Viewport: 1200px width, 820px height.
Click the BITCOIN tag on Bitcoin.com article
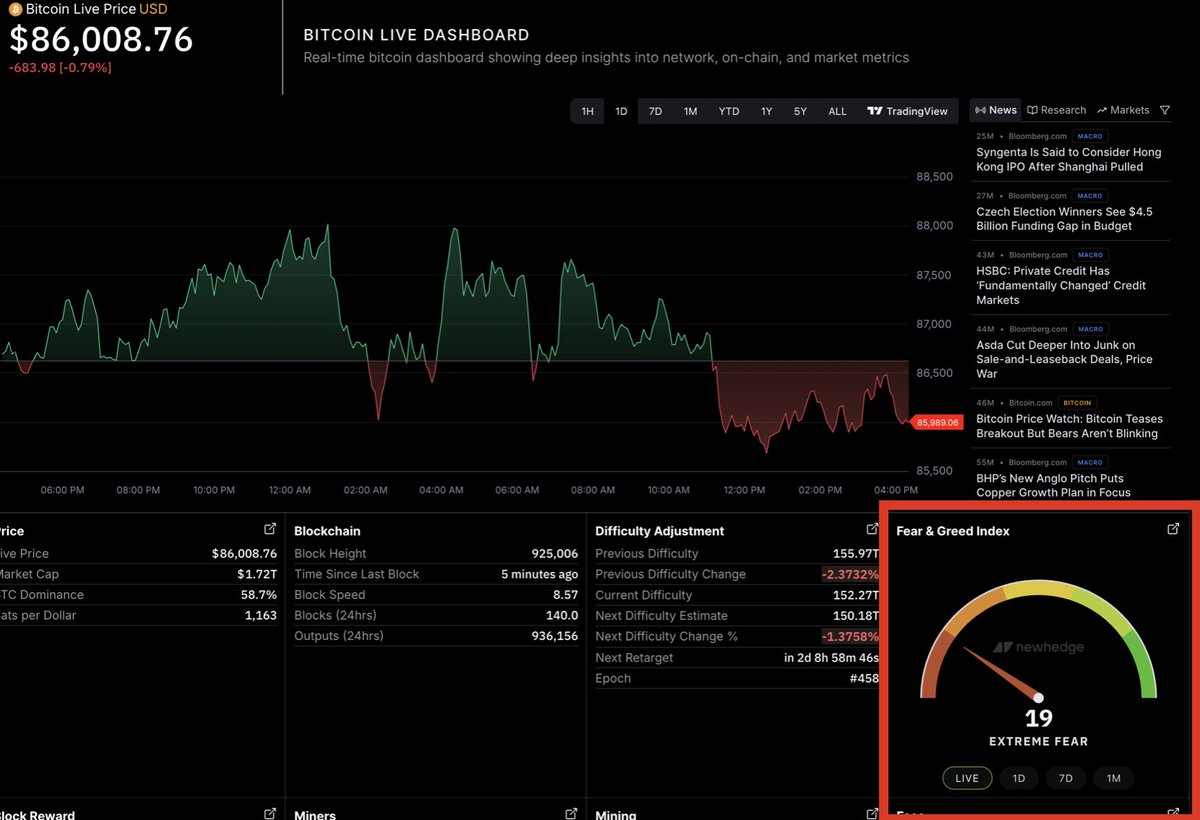point(1077,402)
